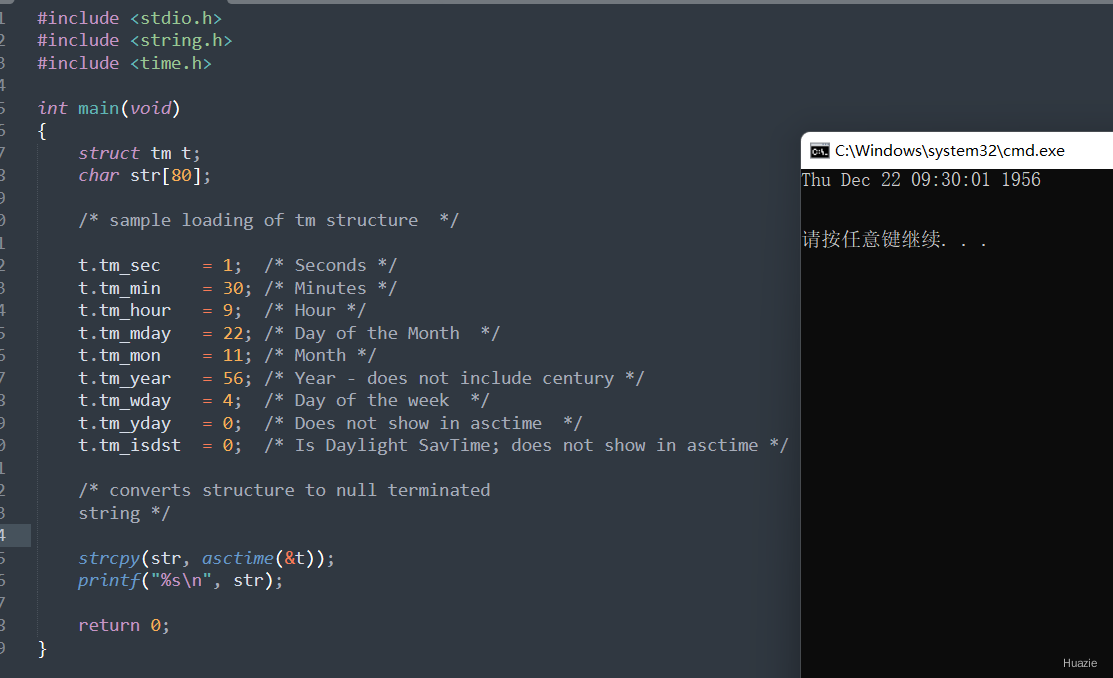The height and width of the screenshot is (678, 1113).
Task: Place cursor on the #include <stdio.h> line
Action: 130,18
